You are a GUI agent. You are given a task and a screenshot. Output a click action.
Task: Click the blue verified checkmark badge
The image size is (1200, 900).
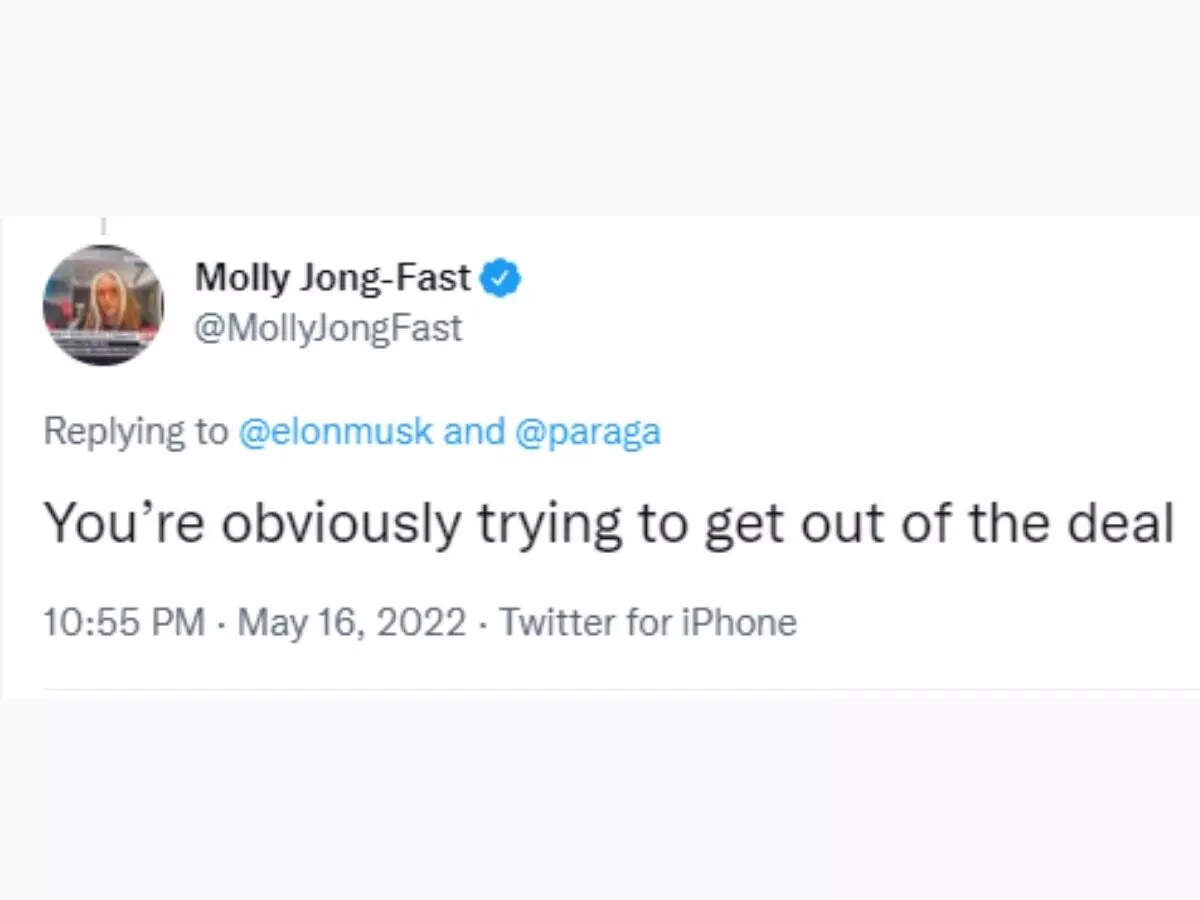[501, 277]
